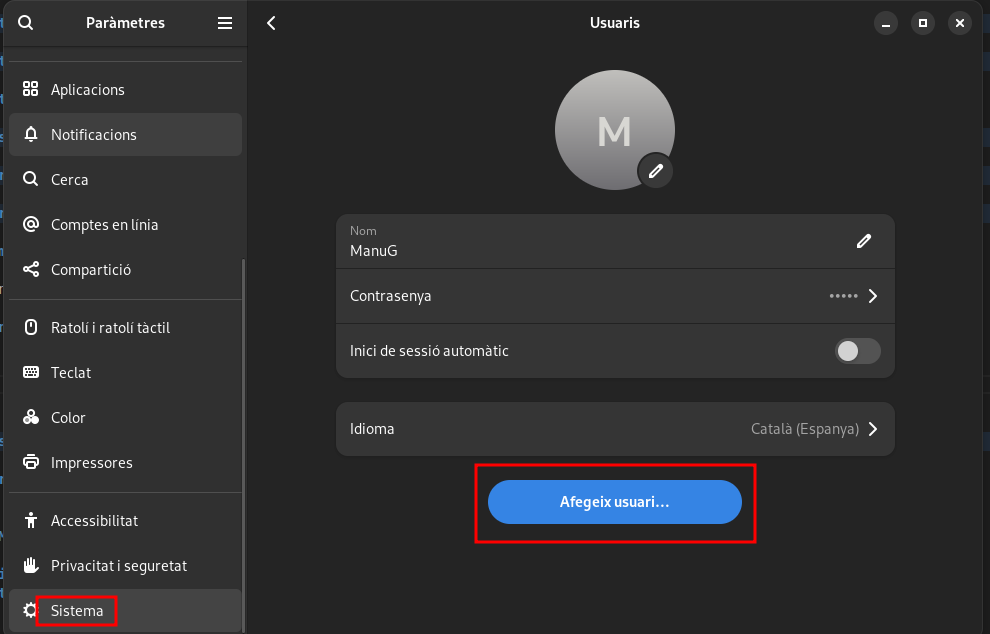Edit the name ManuG with pencil icon

coord(864,241)
